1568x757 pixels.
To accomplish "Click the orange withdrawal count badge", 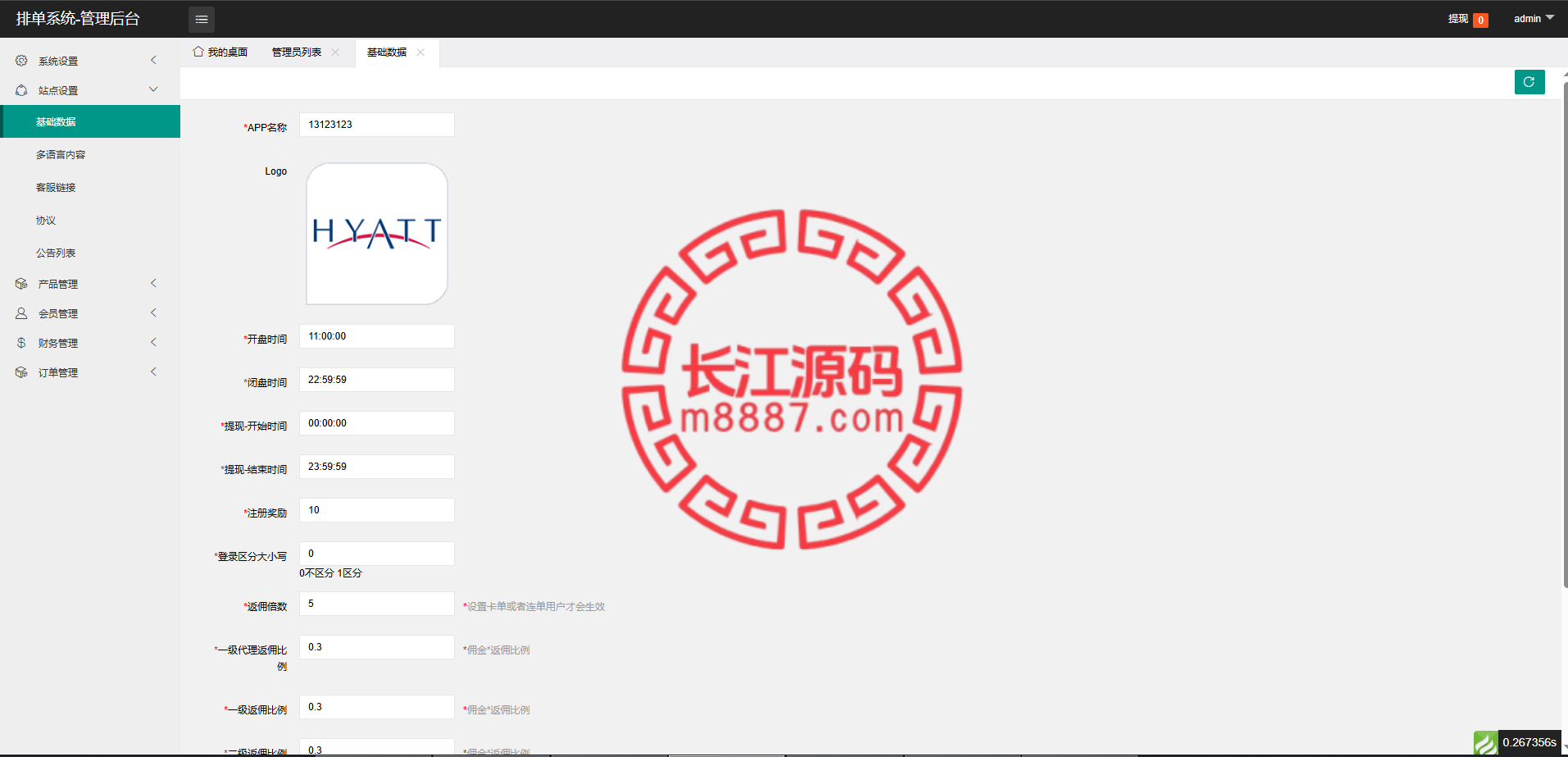I will [1480, 21].
